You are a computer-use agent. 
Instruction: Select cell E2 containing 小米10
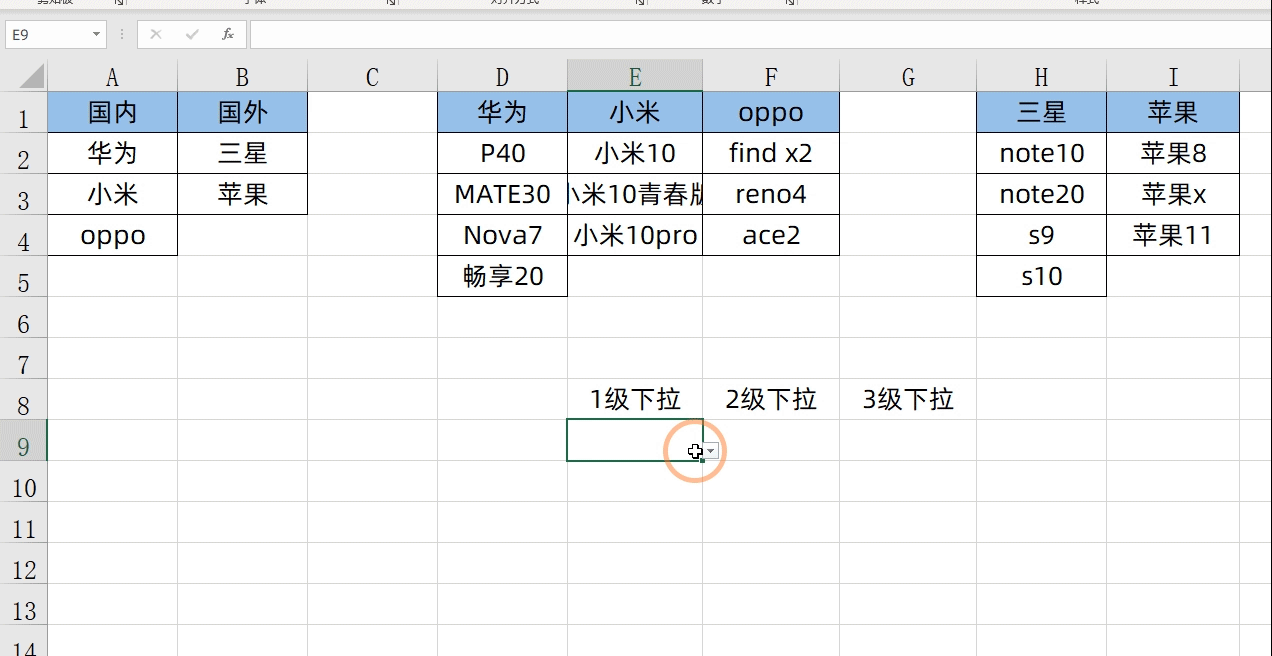(635, 153)
